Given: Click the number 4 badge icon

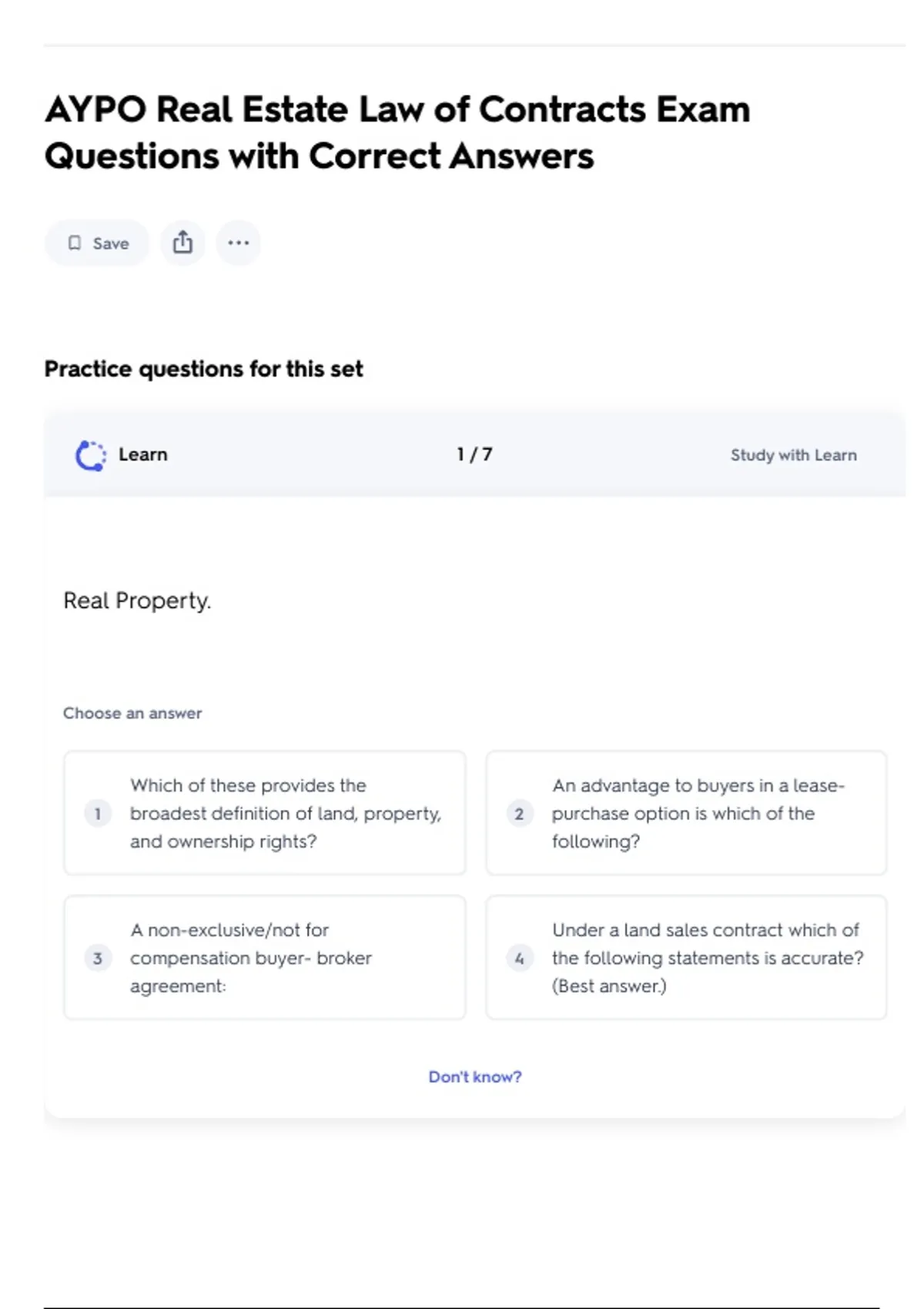Looking at the screenshot, I should [519, 958].
